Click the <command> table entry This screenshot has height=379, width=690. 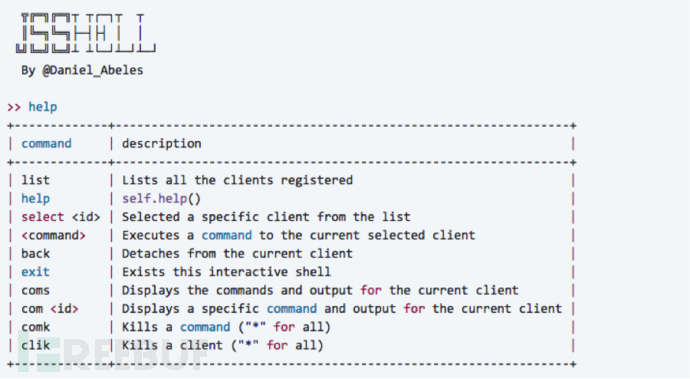pyautogui.click(x=53, y=235)
